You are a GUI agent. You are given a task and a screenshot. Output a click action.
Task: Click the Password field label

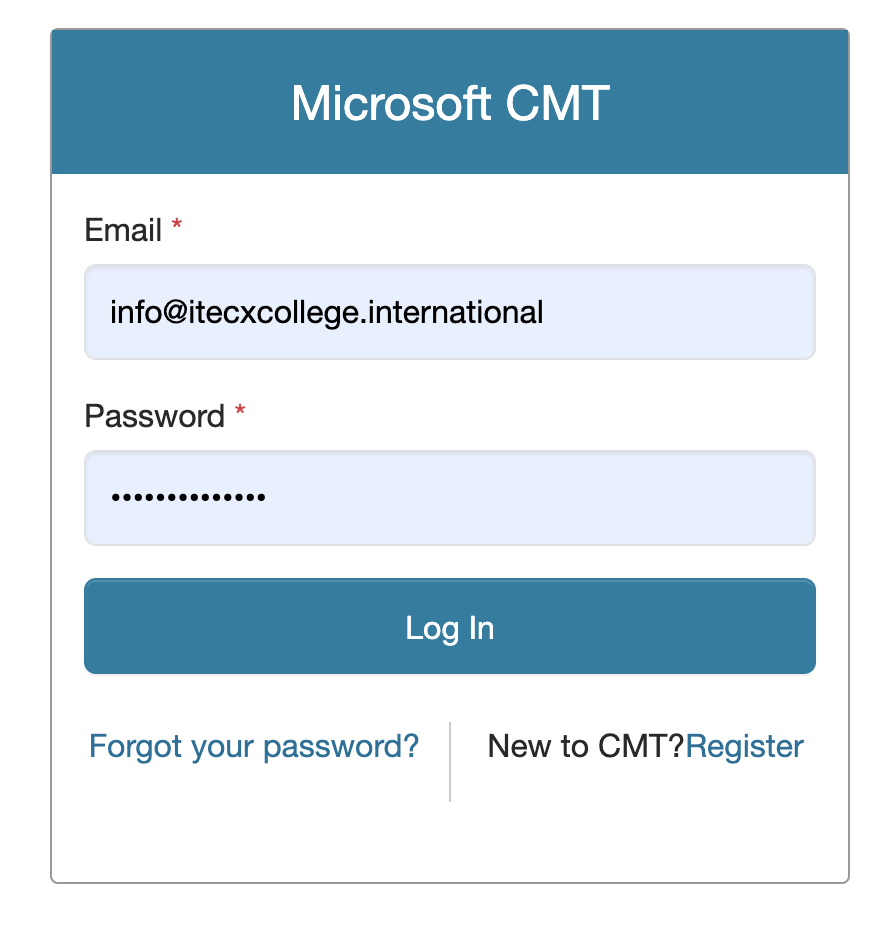click(x=155, y=416)
